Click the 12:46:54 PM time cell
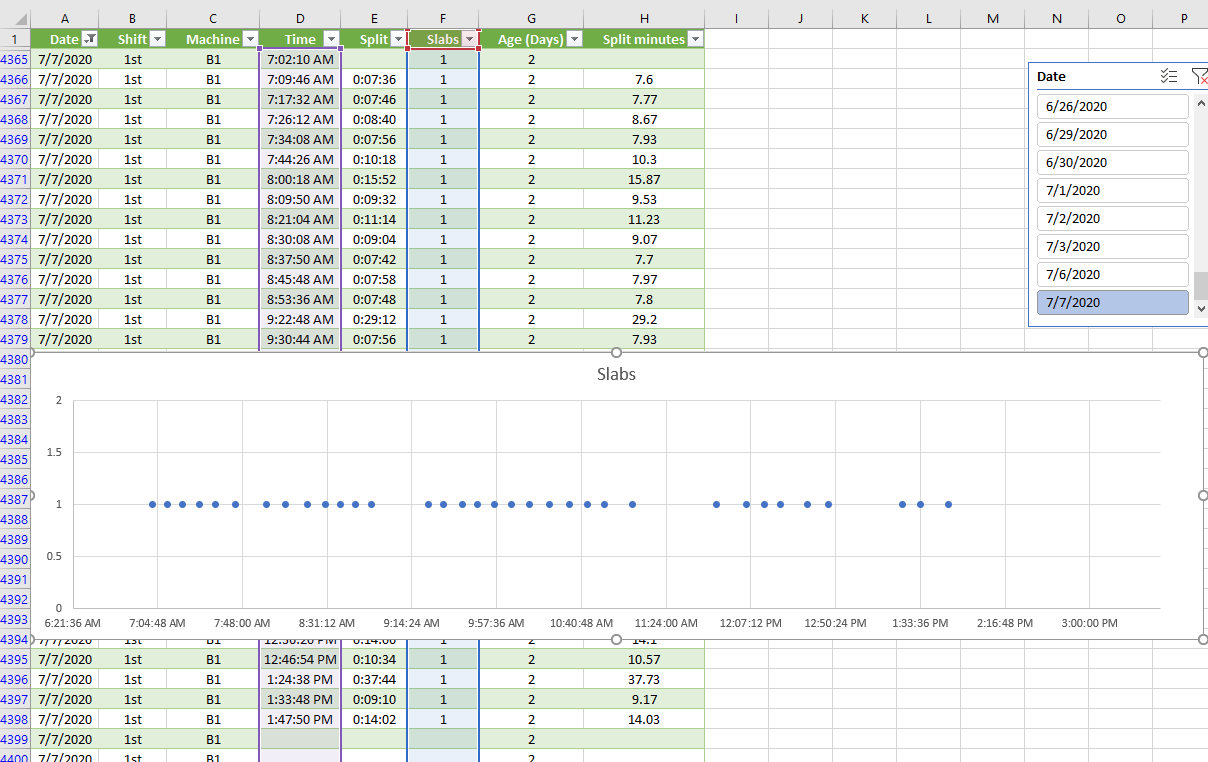Viewport: 1208px width, 762px height. pyautogui.click(x=300, y=659)
